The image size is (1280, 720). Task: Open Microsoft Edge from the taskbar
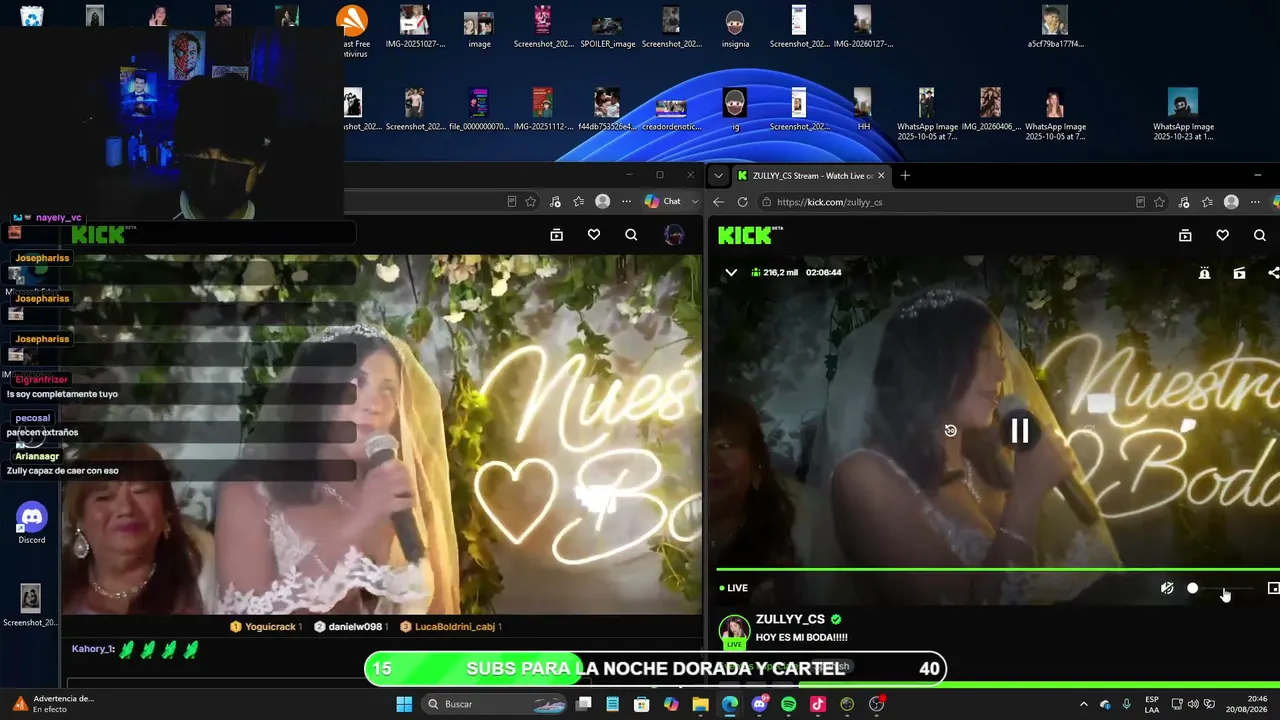pos(730,704)
